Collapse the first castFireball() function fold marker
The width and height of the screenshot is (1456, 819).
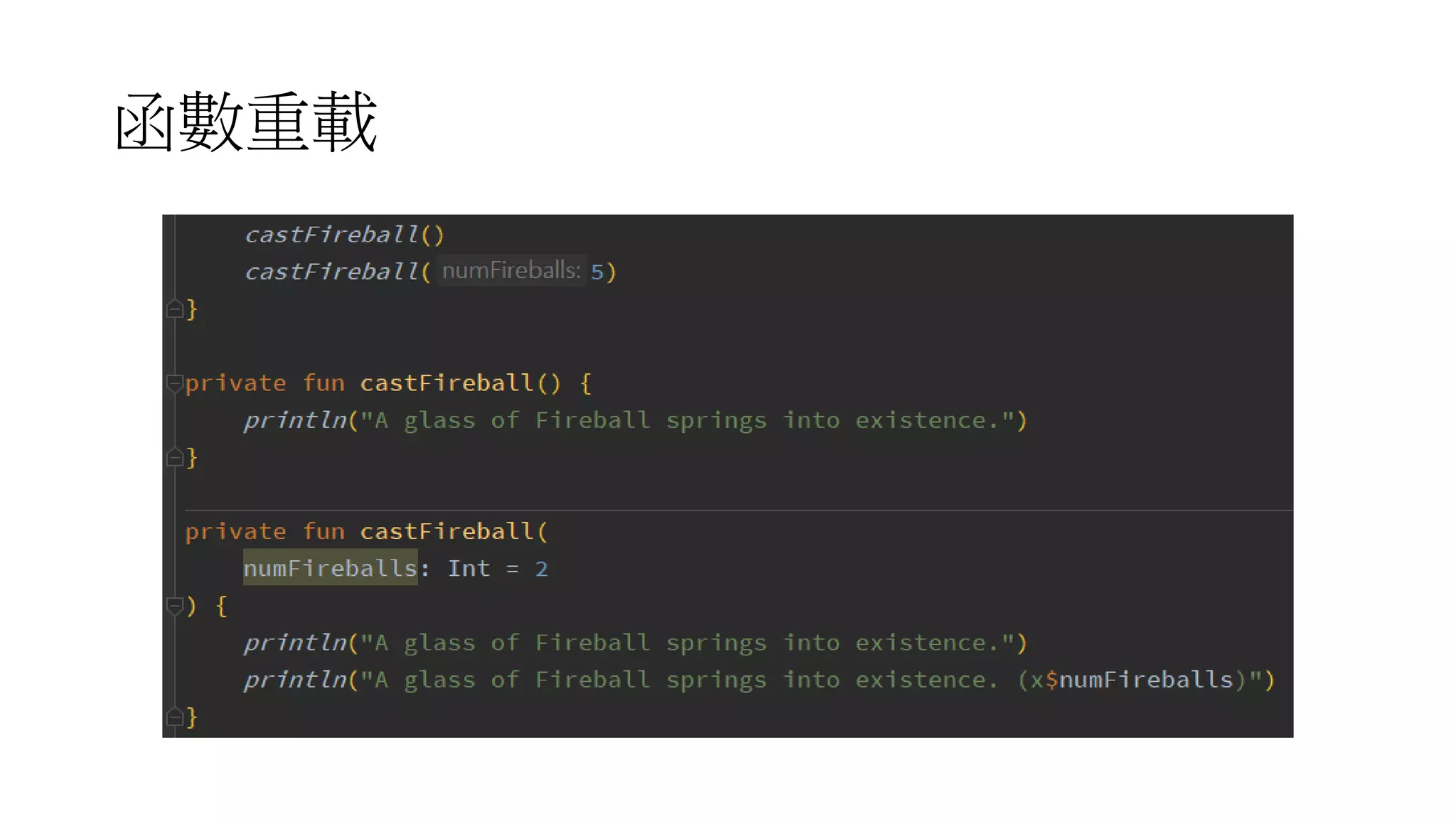tap(174, 383)
